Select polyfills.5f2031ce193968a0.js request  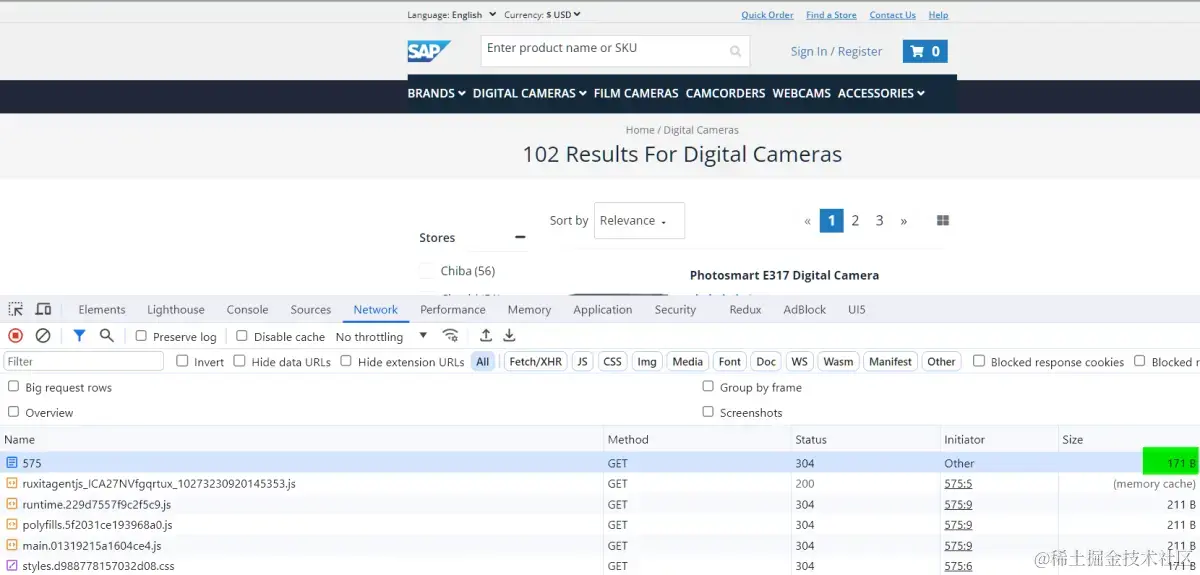pos(600,525)
